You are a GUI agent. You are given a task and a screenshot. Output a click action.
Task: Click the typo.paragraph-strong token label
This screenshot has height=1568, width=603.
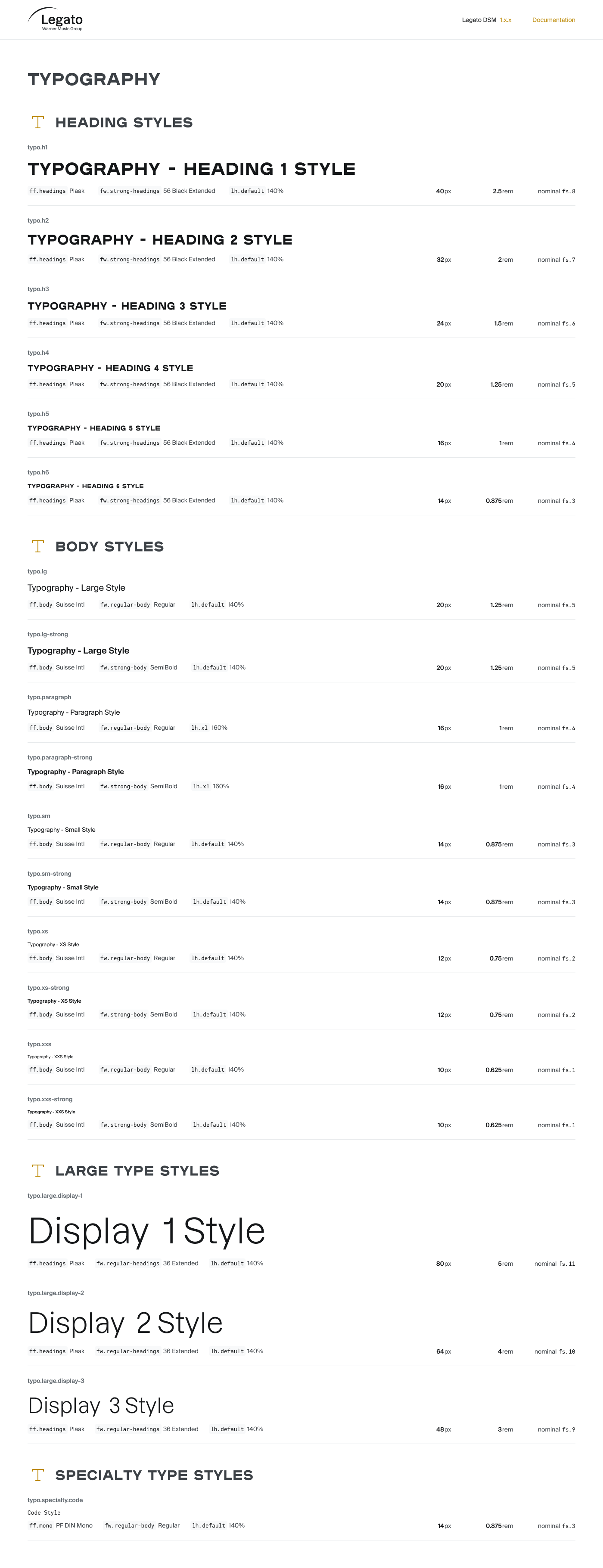pos(60,757)
